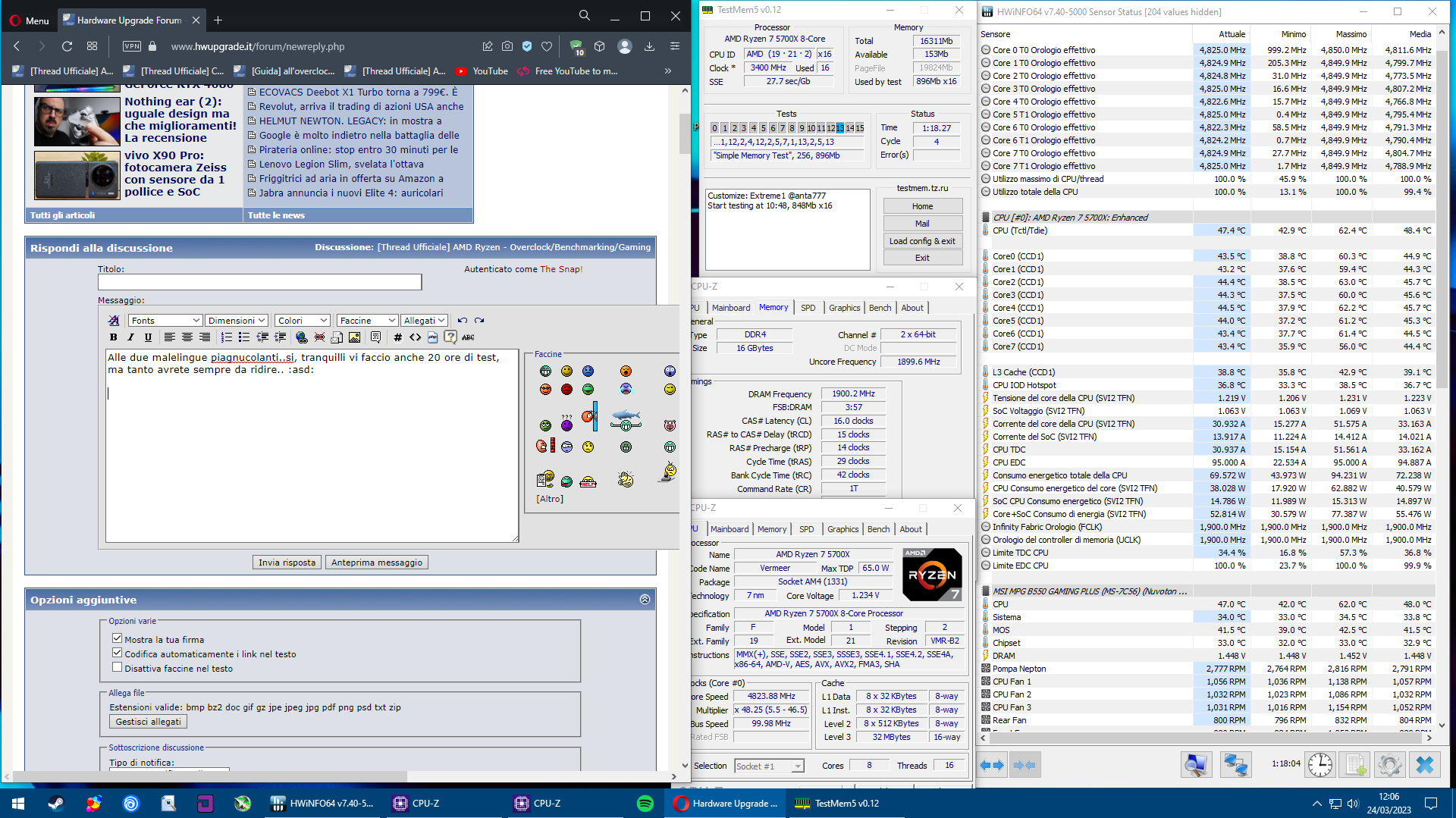Switch to Mainboard tab in upper CPU-Z

point(731,308)
